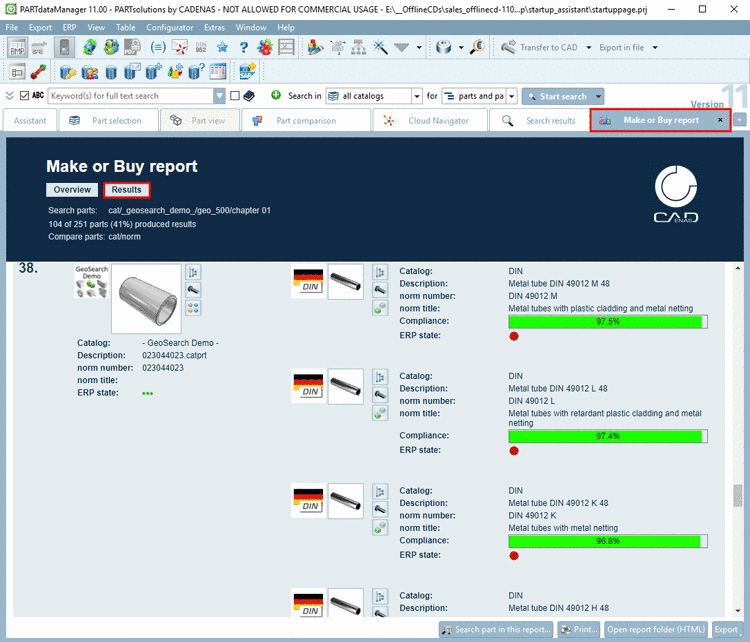
Task: Click the red puzzle piece toolbar icon
Action: pyautogui.click(x=265, y=47)
